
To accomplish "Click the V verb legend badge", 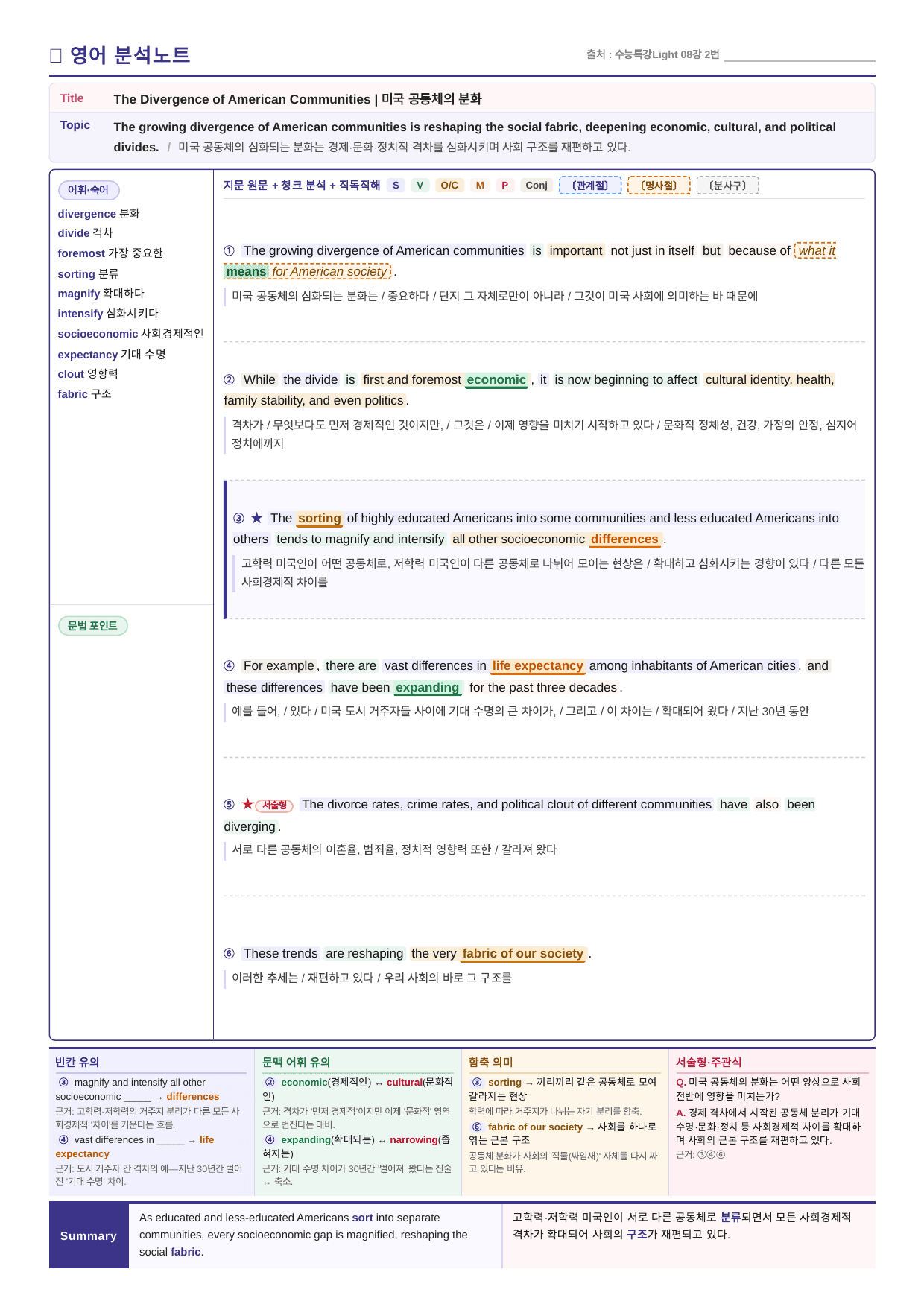I will pyautogui.click(x=420, y=186).
